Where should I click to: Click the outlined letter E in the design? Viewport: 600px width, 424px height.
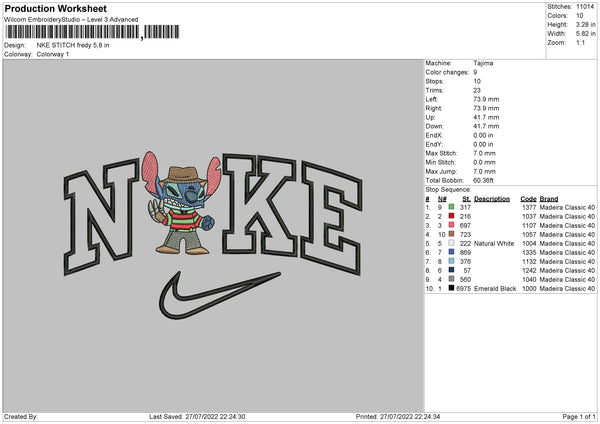tap(331, 218)
